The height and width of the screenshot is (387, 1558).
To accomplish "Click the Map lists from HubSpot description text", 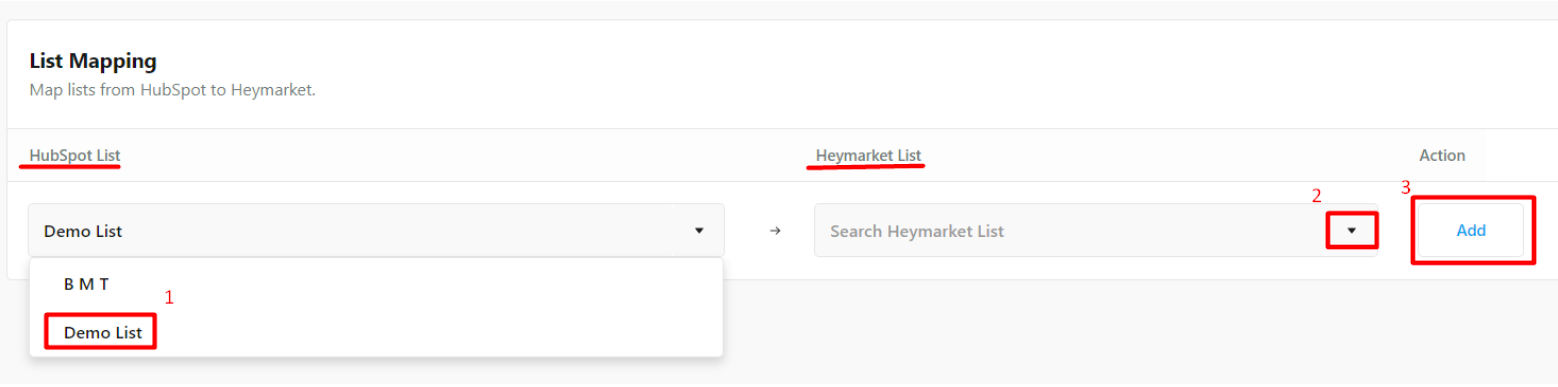I will (x=172, y=90).
